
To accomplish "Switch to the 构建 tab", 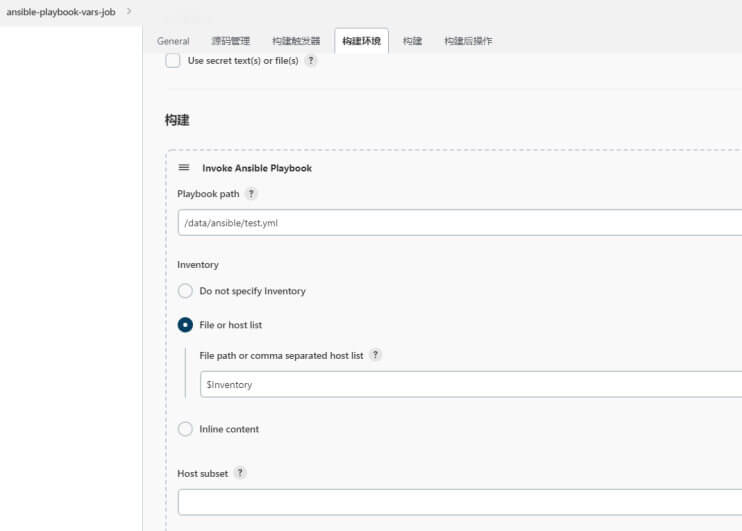I will tap(412, 41).
